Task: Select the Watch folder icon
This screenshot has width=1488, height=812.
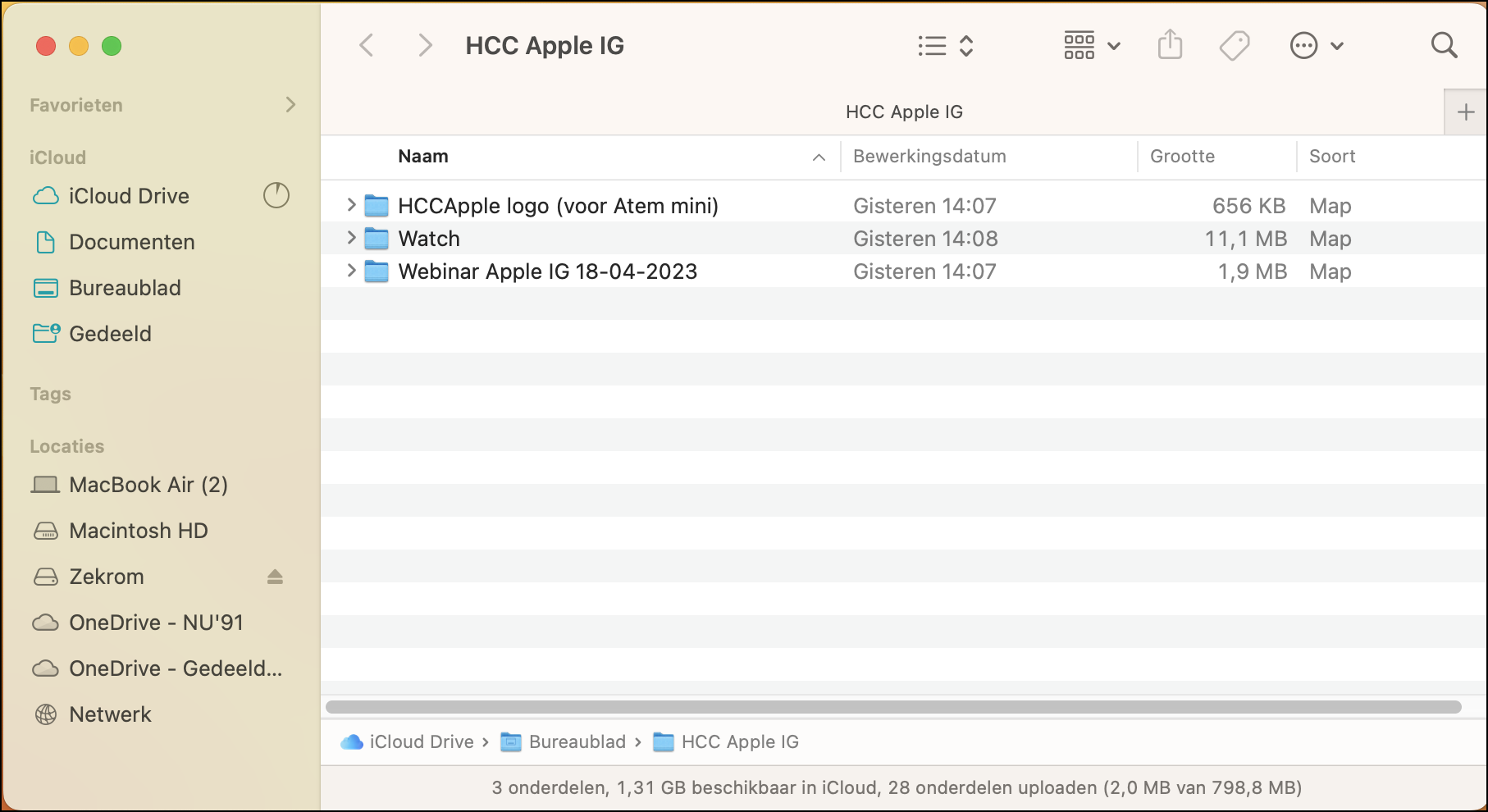Action: [x=377, y=239]
